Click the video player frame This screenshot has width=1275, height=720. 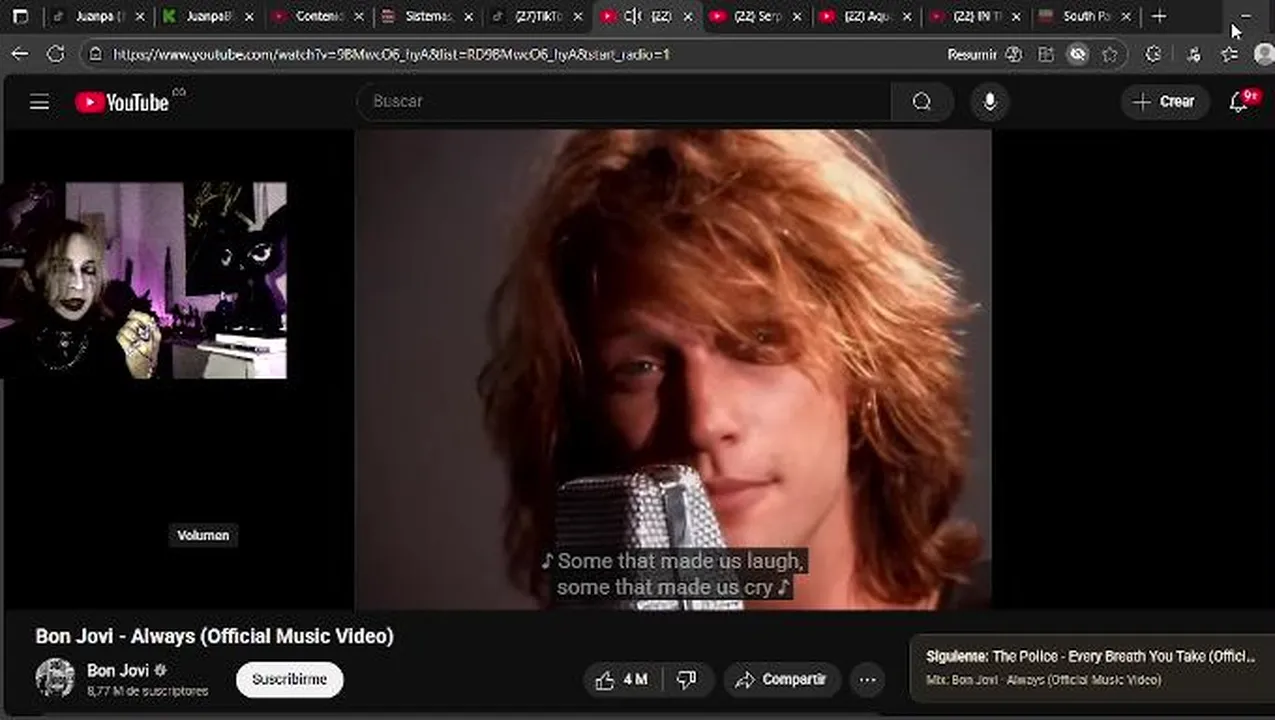(673, 369)
